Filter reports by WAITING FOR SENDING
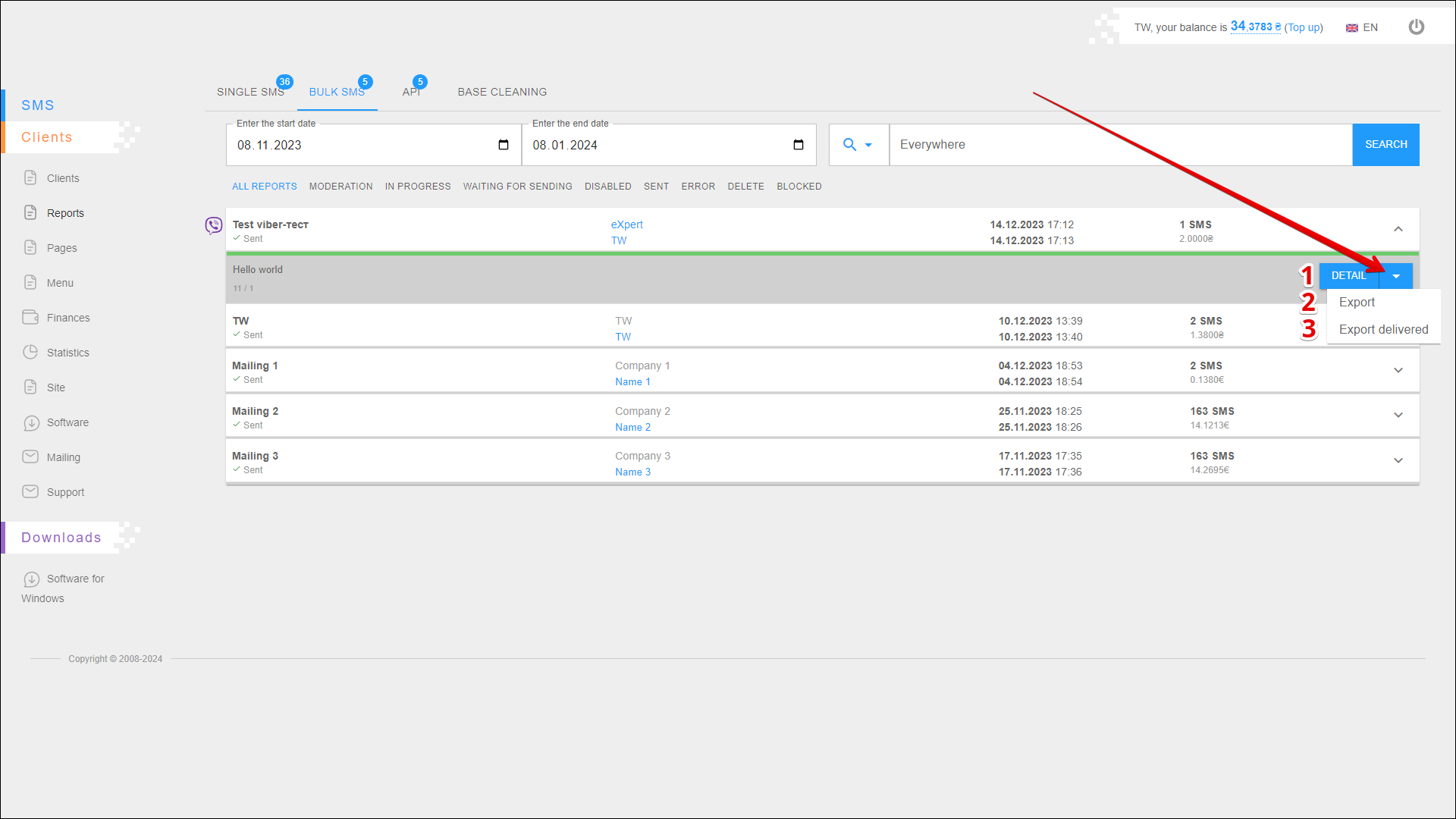This screenshot has height=819, width=1456. tap(517, 187)
